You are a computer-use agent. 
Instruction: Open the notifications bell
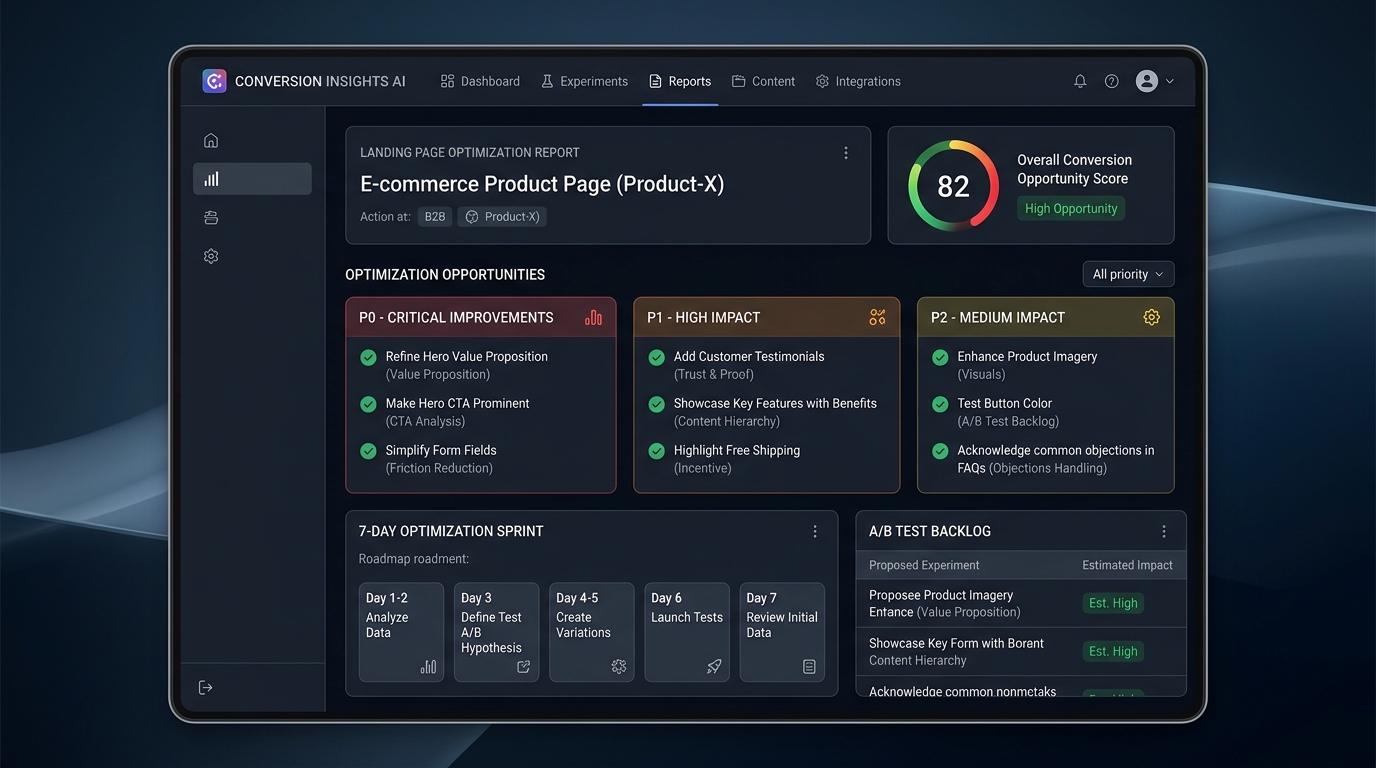pyautogui.click(x=1080, y=81)
